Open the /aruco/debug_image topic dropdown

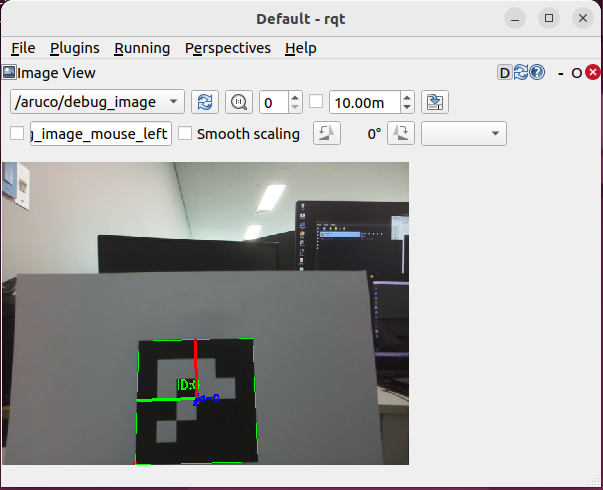pyautogui.click(x=97, y=102)
